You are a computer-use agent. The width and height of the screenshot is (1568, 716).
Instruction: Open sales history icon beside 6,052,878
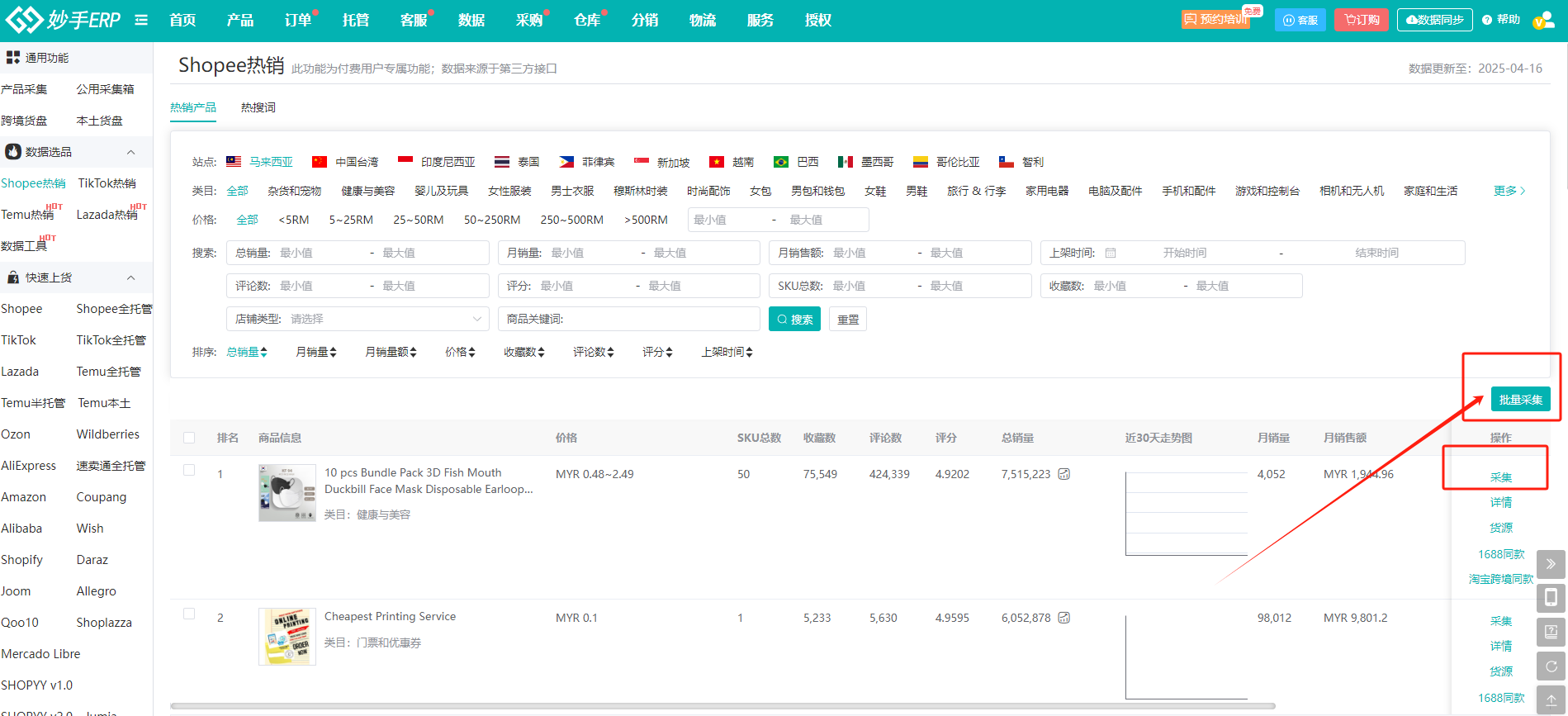[x=1064, y=618]
